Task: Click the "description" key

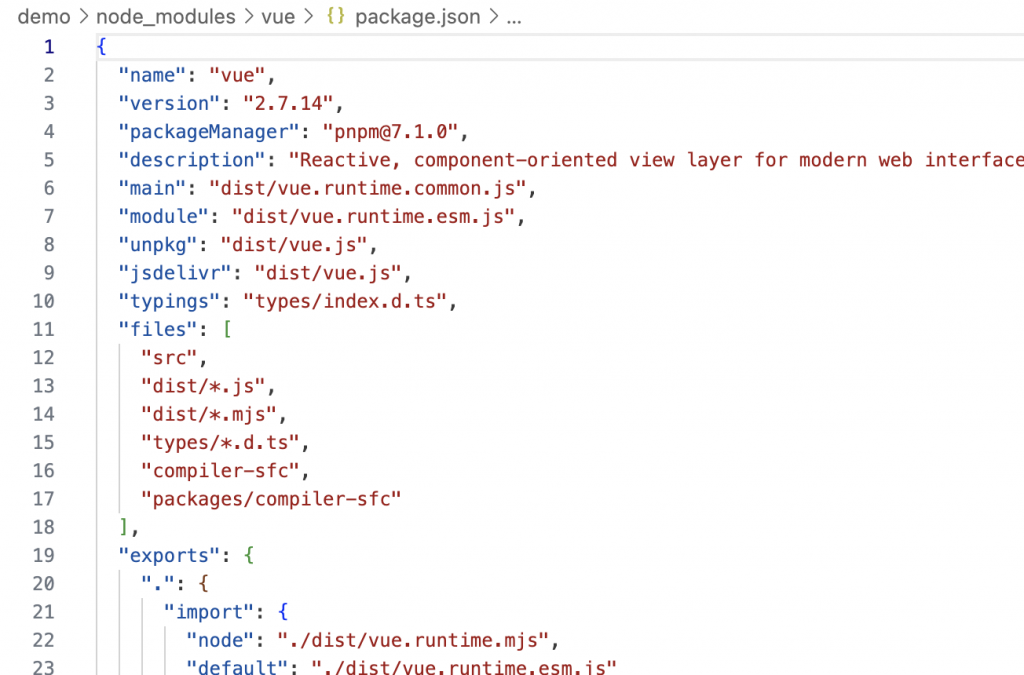Action: point(193,160)
